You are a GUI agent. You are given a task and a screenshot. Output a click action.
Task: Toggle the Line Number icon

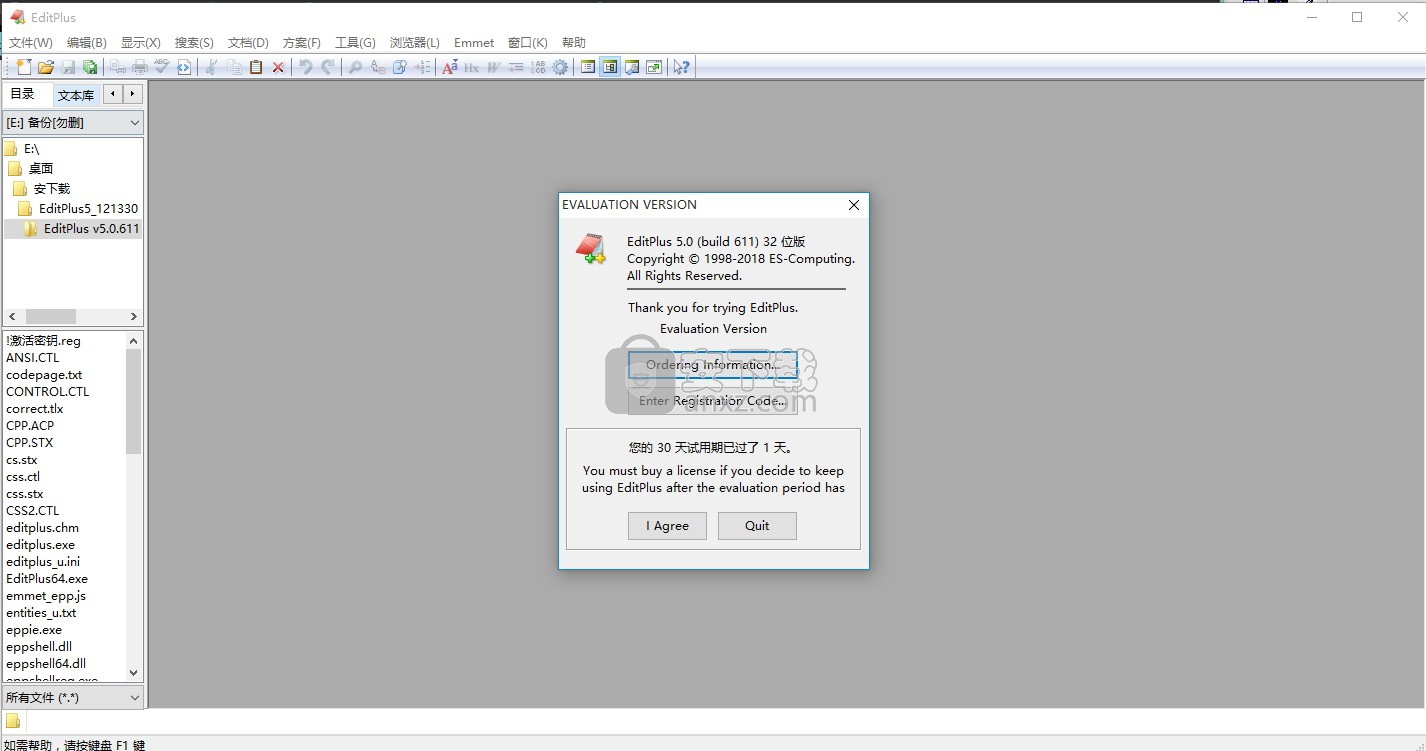point(537,67)
